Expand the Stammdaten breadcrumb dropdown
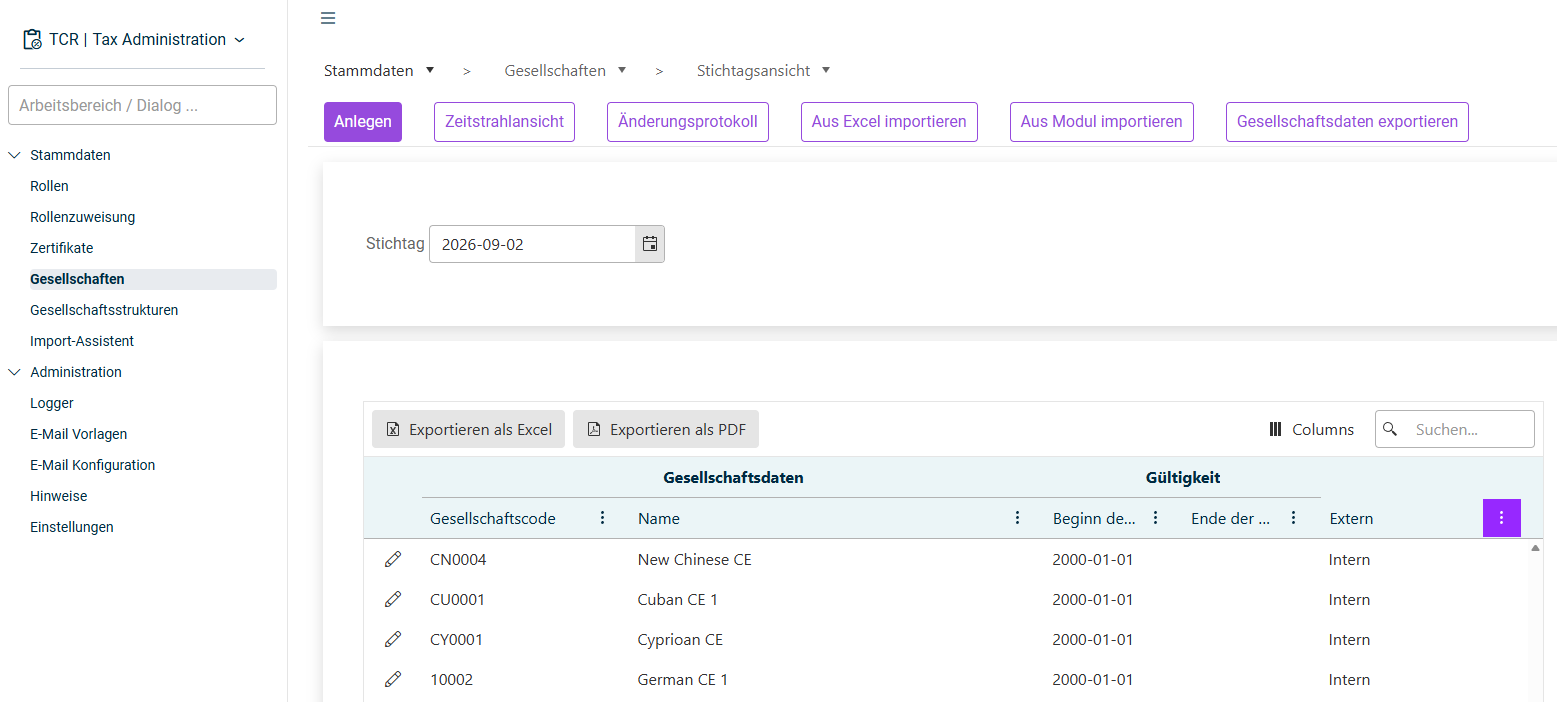 pos(430,70)
